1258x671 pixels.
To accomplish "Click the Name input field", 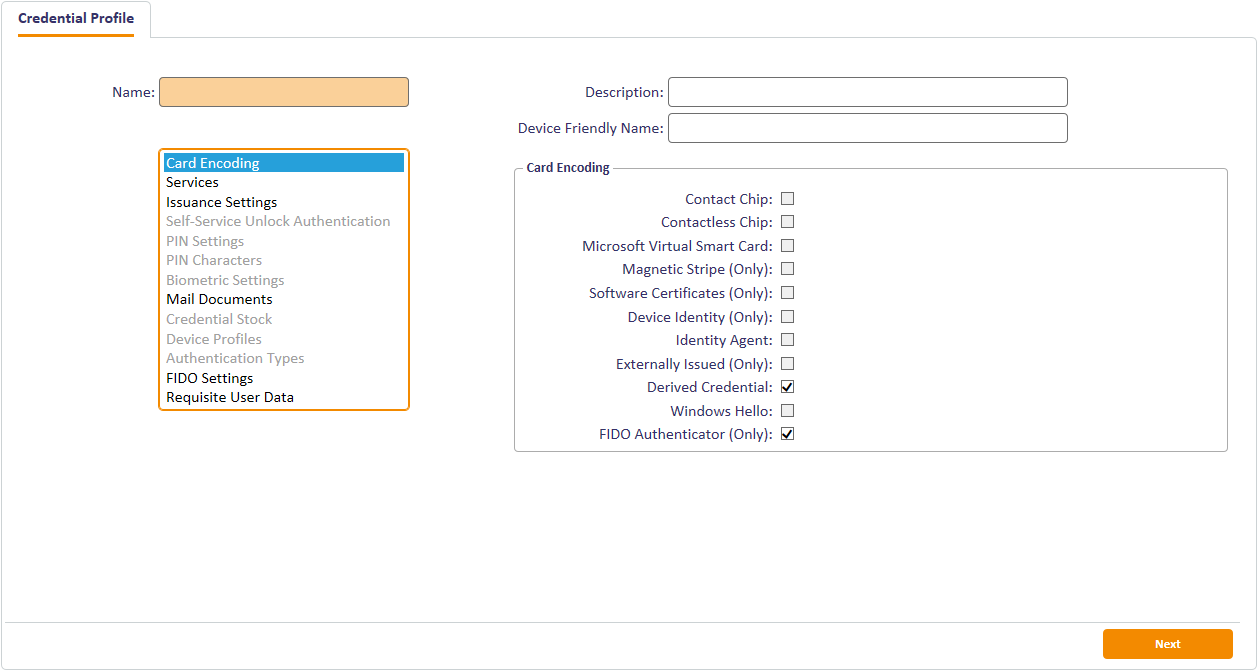I will [x=284, y=92].
